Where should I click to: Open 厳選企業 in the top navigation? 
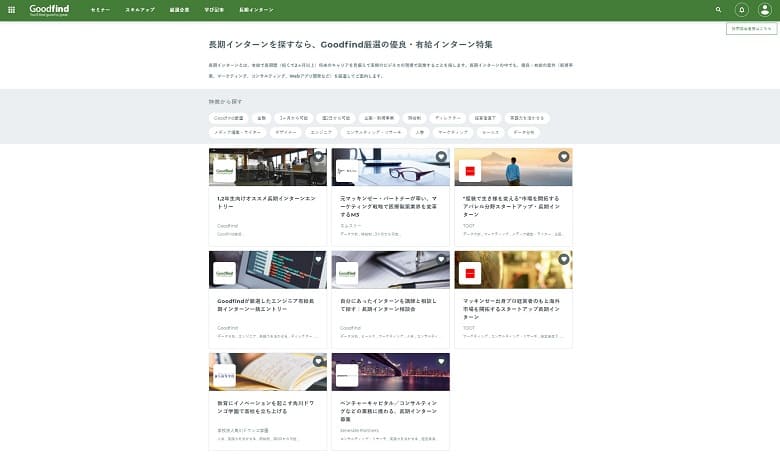[x=180, y=10]
